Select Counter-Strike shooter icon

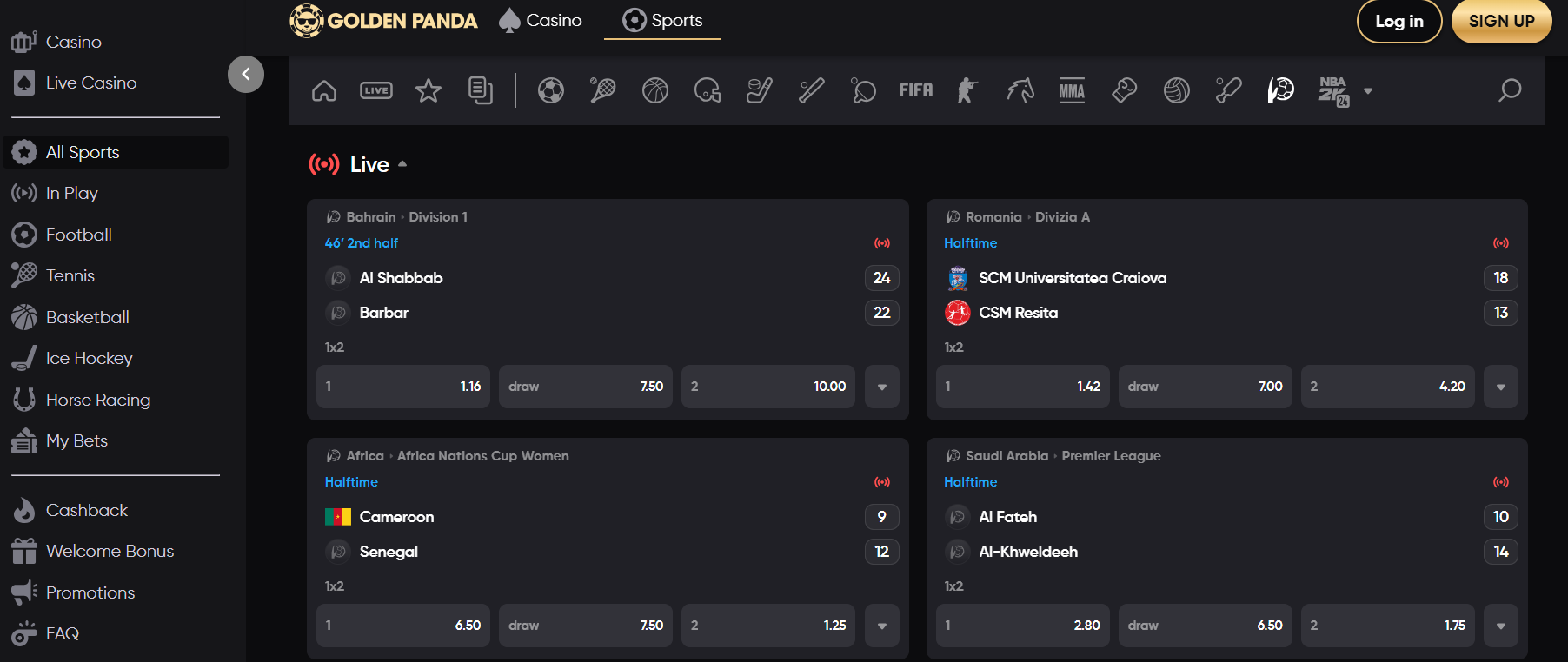(x=968, y=90)
